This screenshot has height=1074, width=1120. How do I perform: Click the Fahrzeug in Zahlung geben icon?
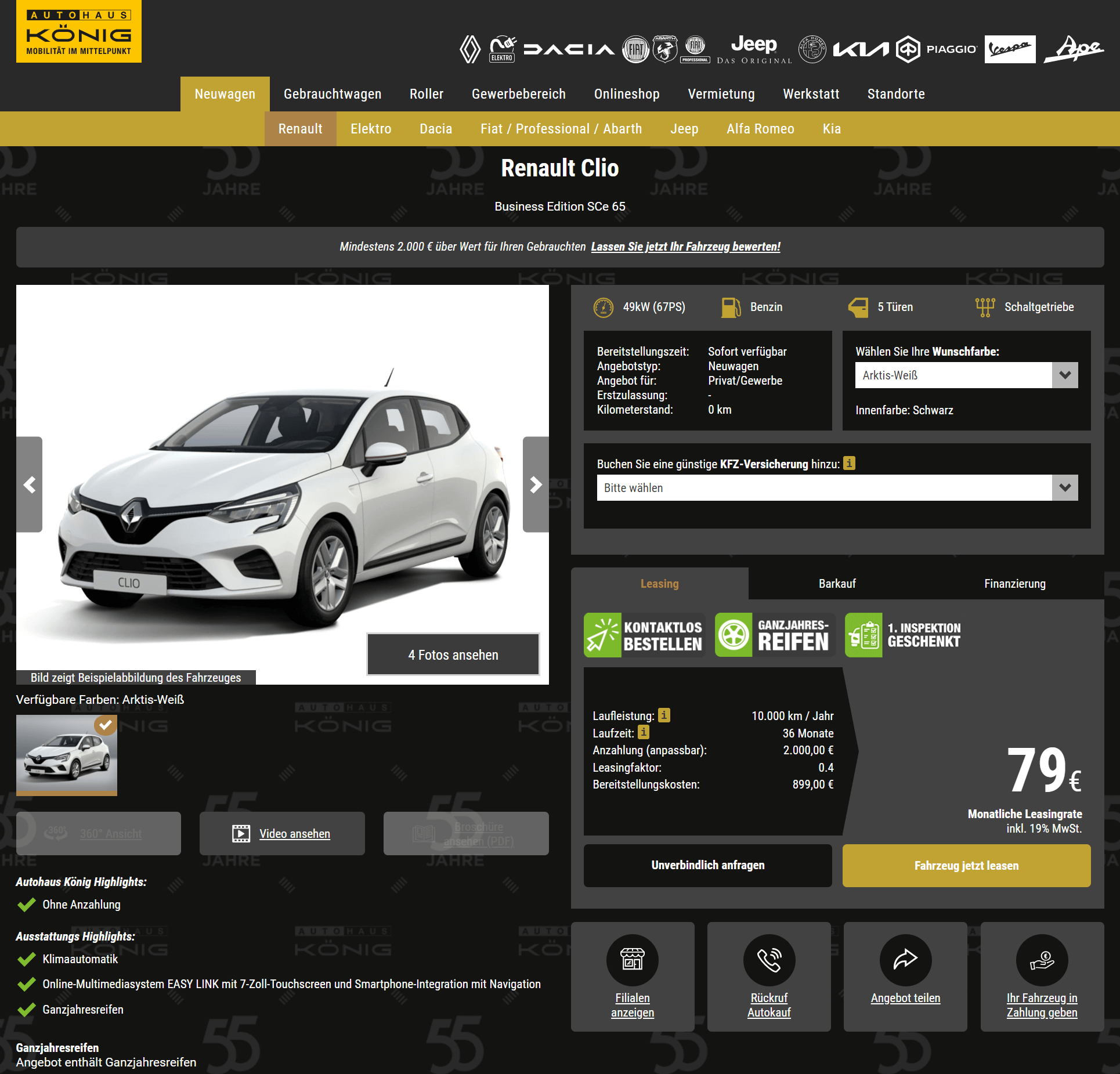1042,960
